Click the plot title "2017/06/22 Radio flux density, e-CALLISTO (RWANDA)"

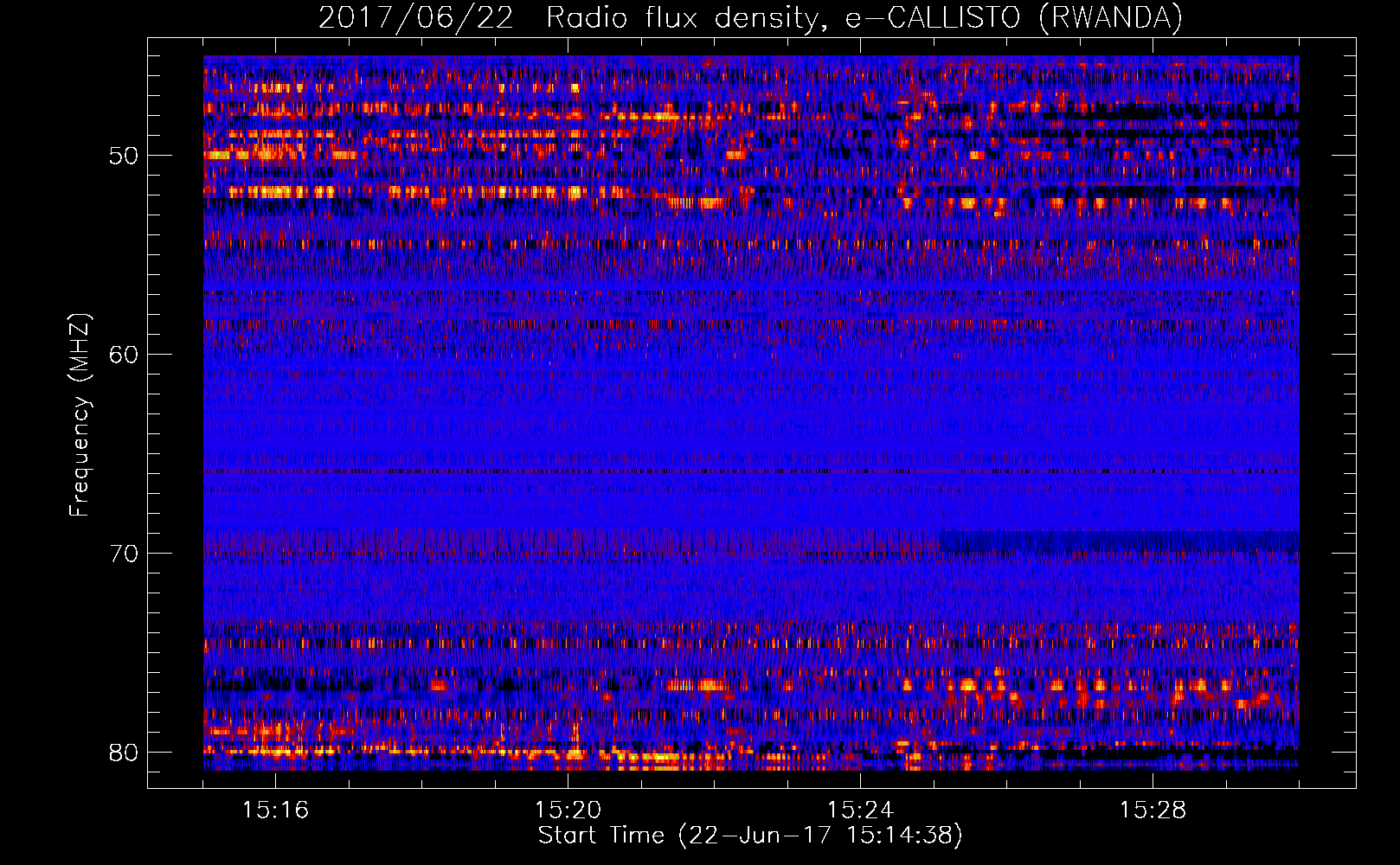click(x=750, y=17)
